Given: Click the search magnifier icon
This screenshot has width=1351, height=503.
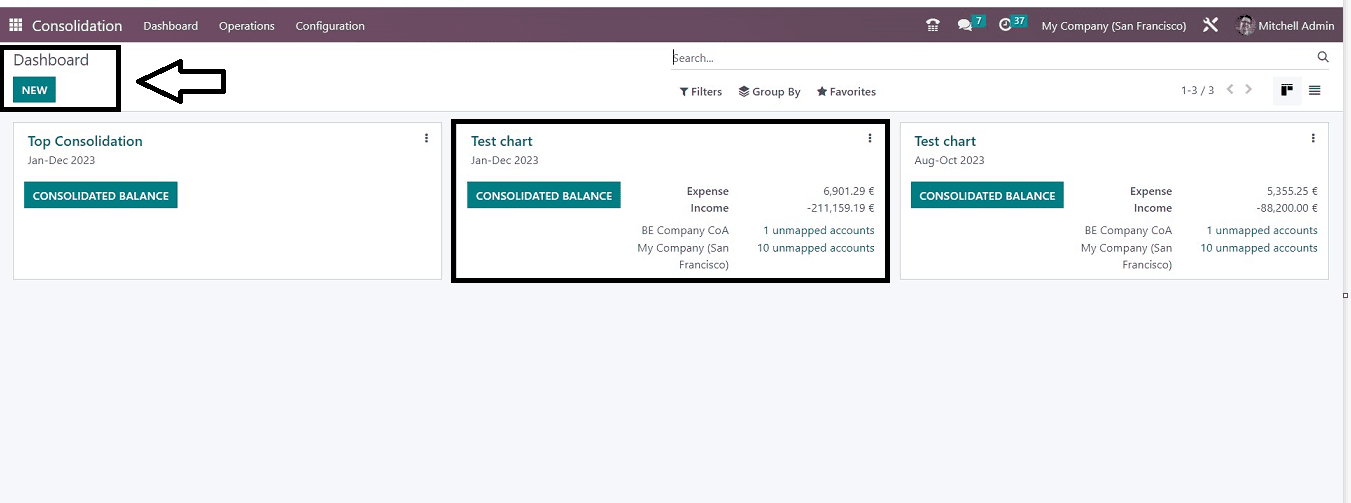Looking at the screenshot, I should [1323, 57].
